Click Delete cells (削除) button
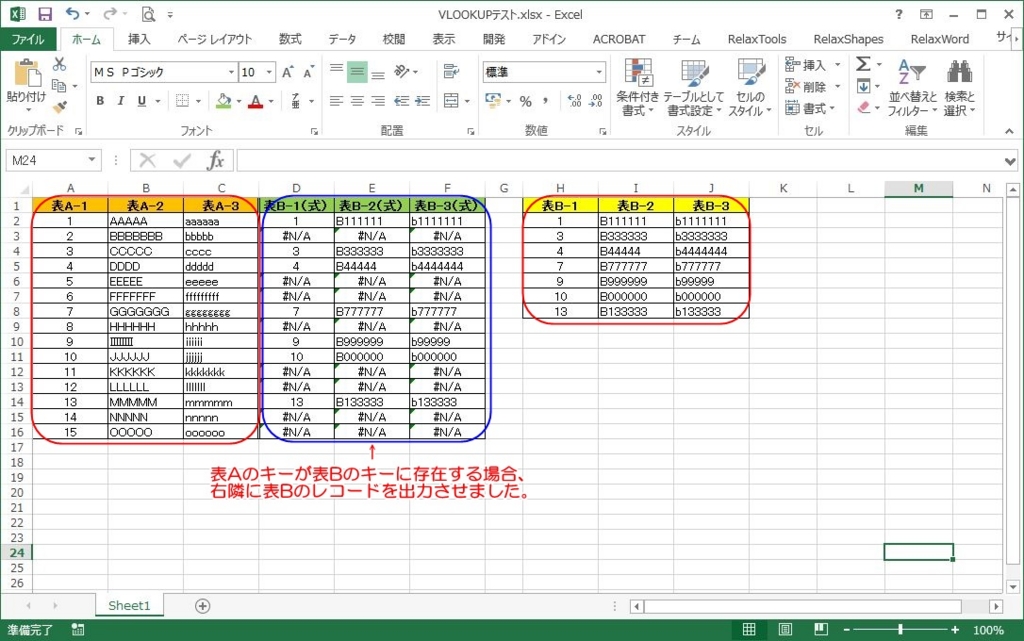 (x=806, y=86)
